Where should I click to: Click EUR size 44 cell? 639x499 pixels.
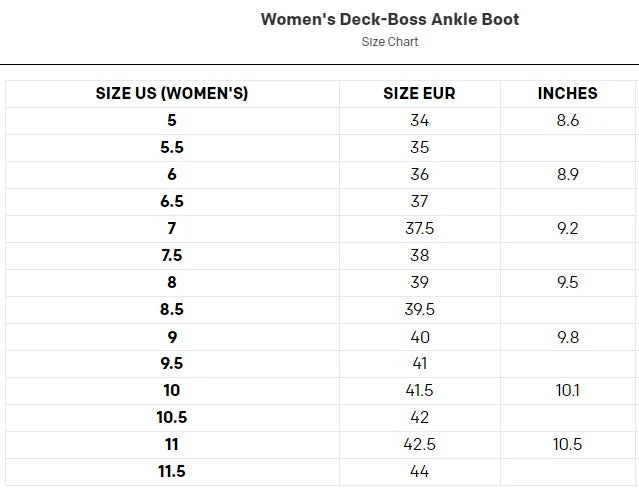419,471
